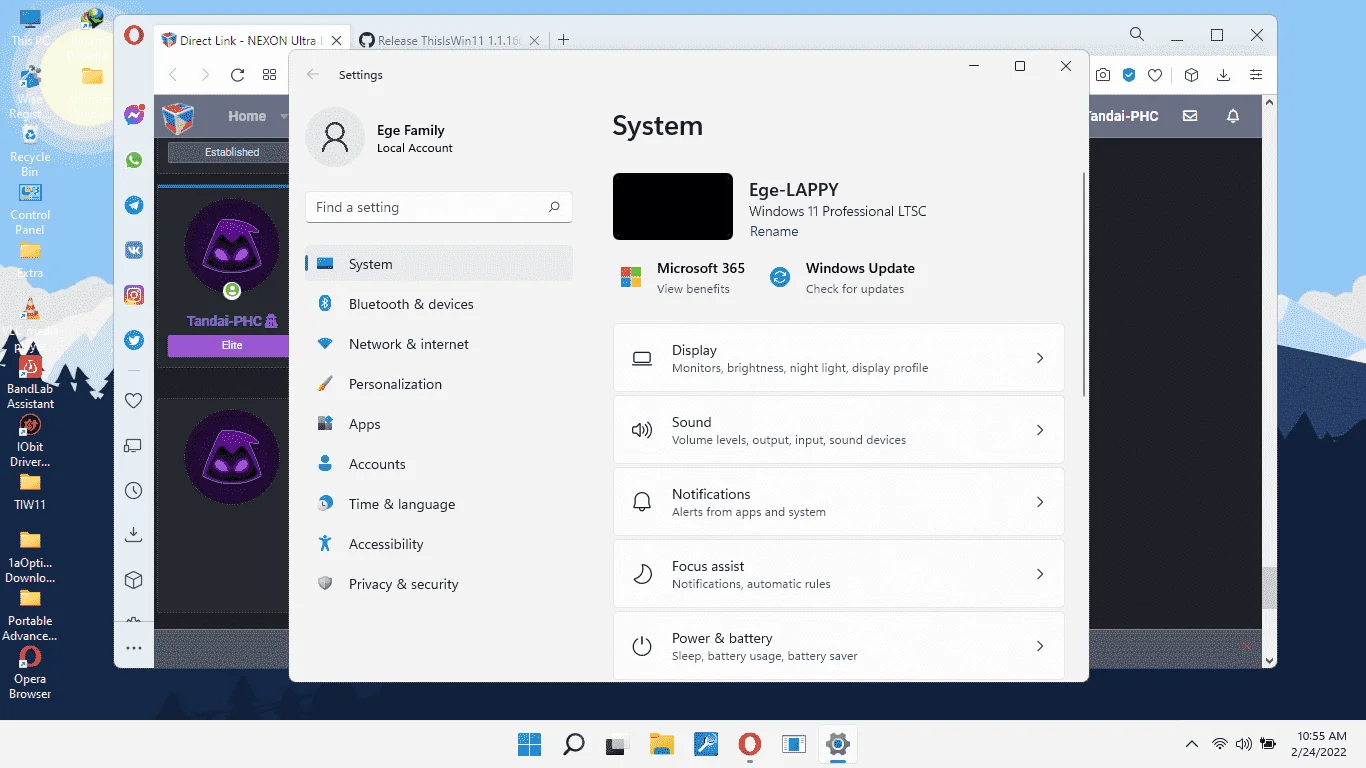Open WhatsApp in Opera sidebar
Image resolution: width=1366 pixels, height=768 pixels.
(x=133, y=160)
